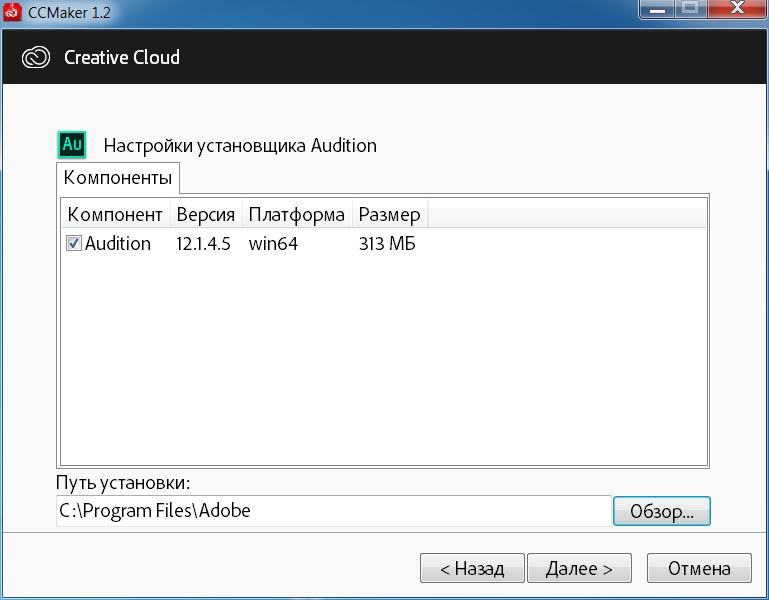The height and width of the screenshot is (600, 769).
Task: Open folder browser with Обзор button
Action: pyautogui.click(x=661, y=510)
